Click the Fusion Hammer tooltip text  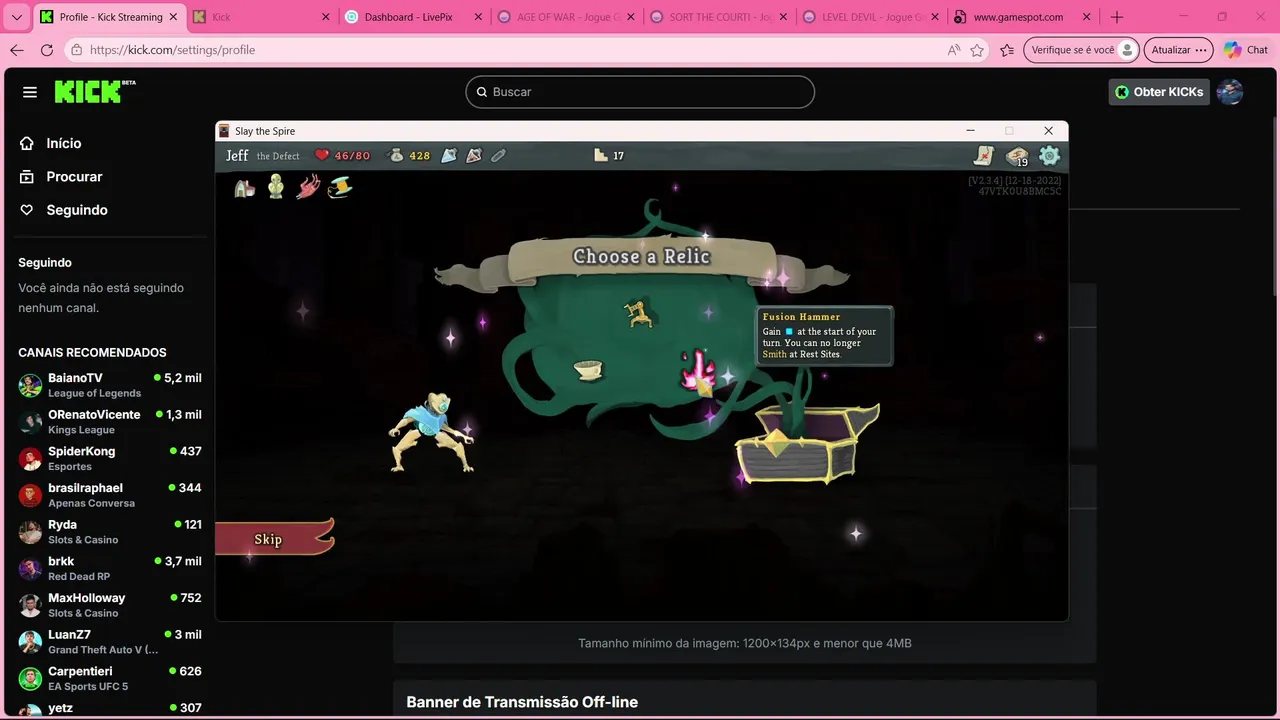pyautogui.click(x=824, y=336)
